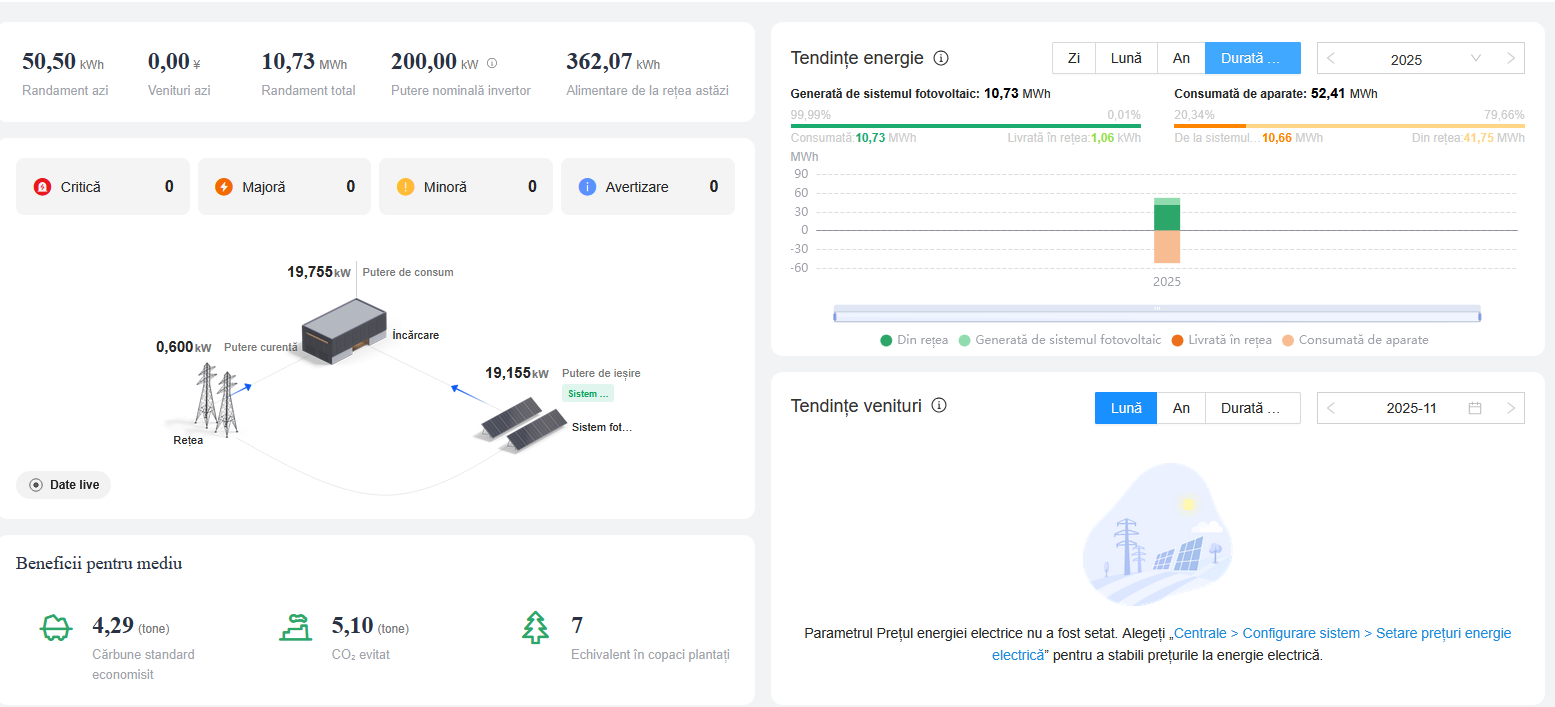Click the chart range zoom slider
Screen dimensions: 1555x707
1156,316
